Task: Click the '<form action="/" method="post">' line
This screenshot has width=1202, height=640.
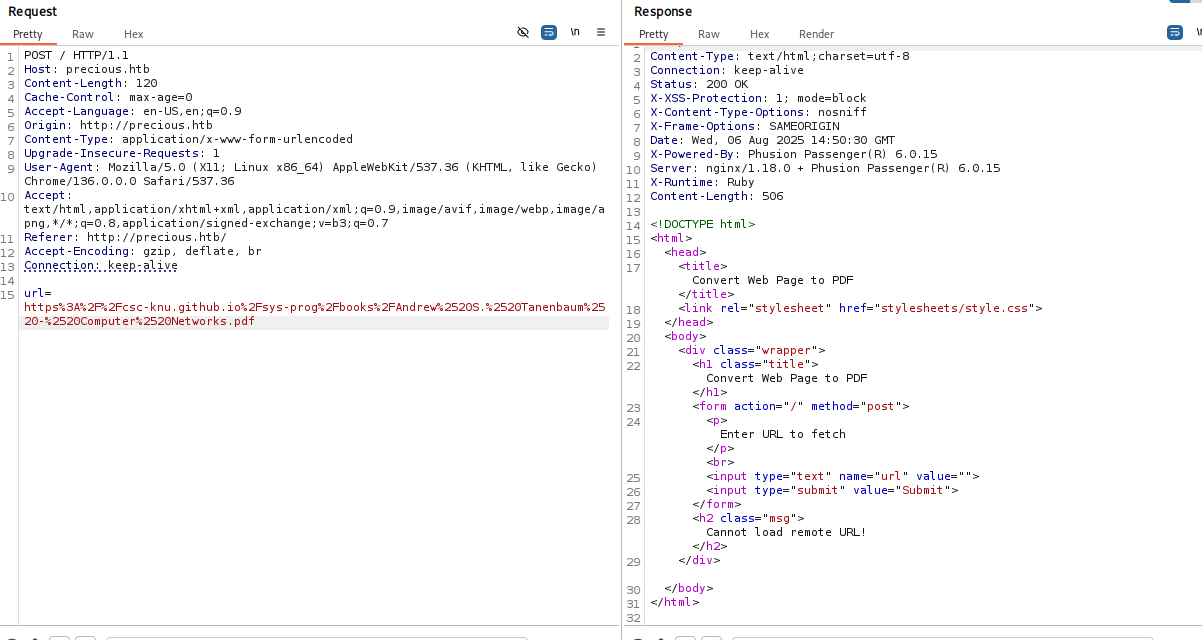Action: [801, 406]
